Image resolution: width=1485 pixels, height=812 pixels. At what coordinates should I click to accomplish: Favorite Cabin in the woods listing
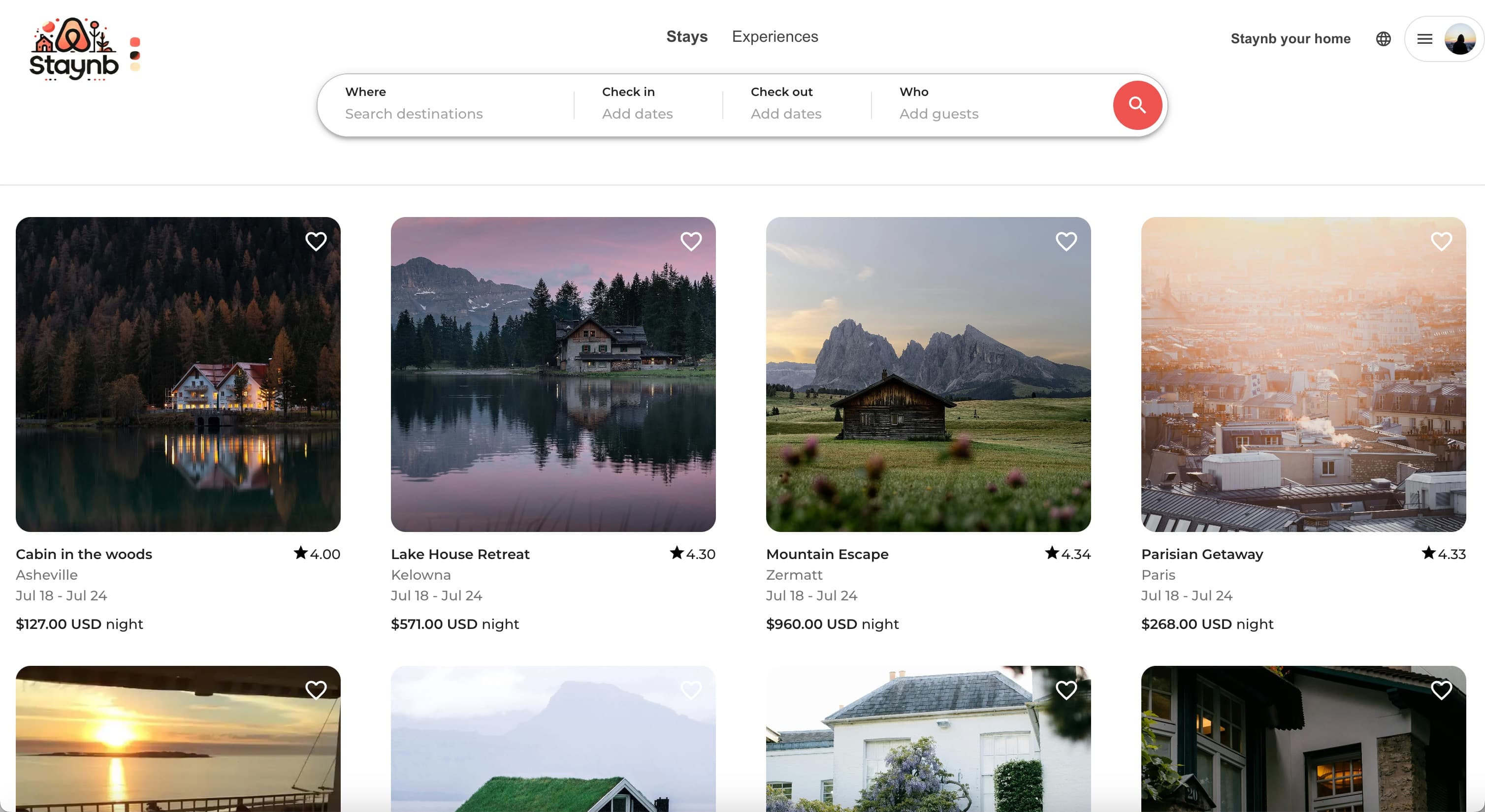pos(315,241)
